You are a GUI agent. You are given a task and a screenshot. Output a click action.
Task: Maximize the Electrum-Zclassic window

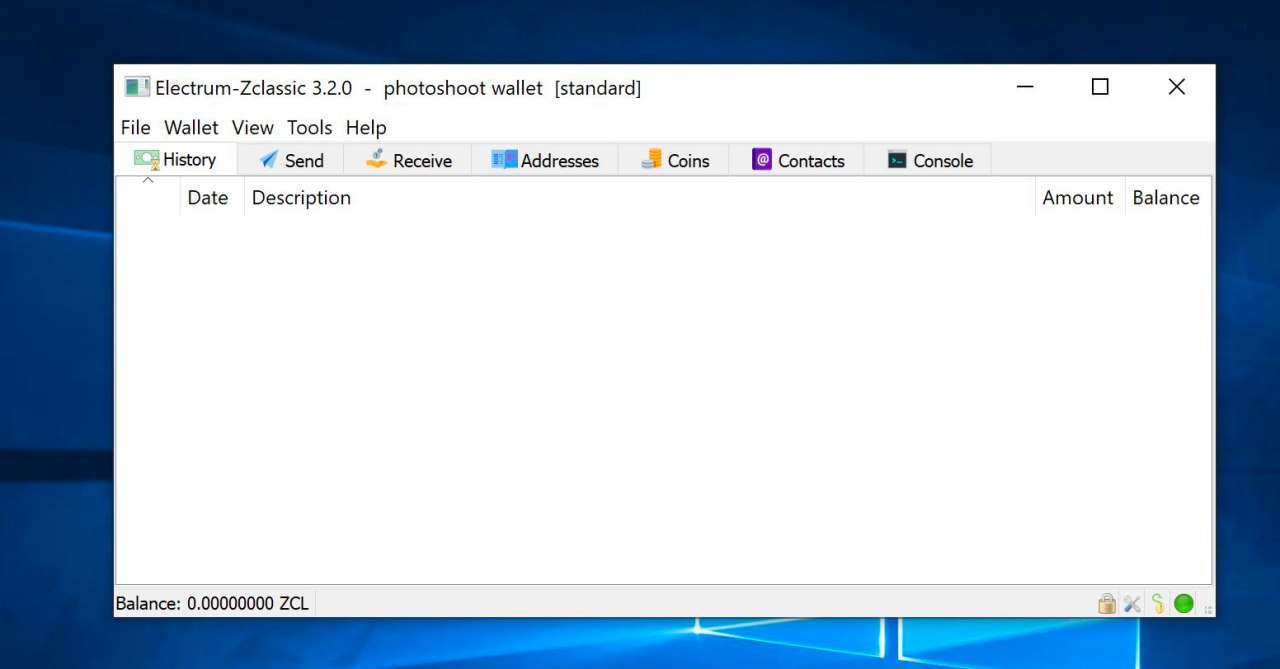click(x=1100, y=87)
